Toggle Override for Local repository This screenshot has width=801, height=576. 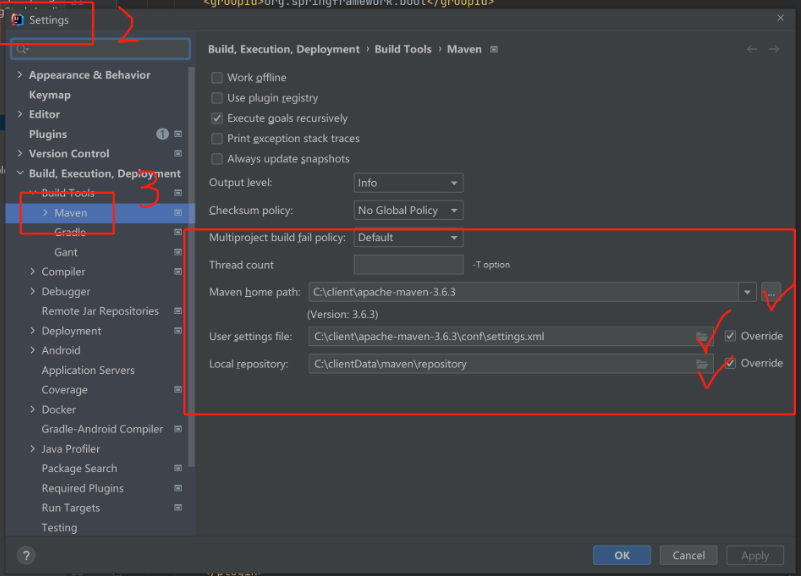731,363
